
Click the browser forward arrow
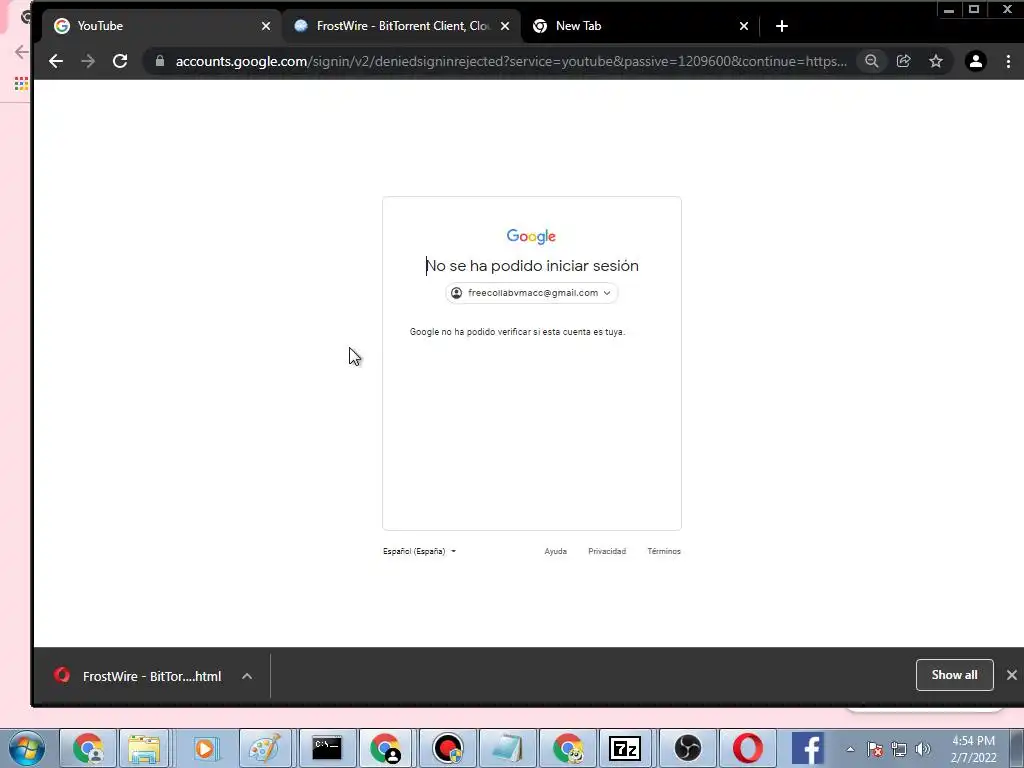point(88,61)
